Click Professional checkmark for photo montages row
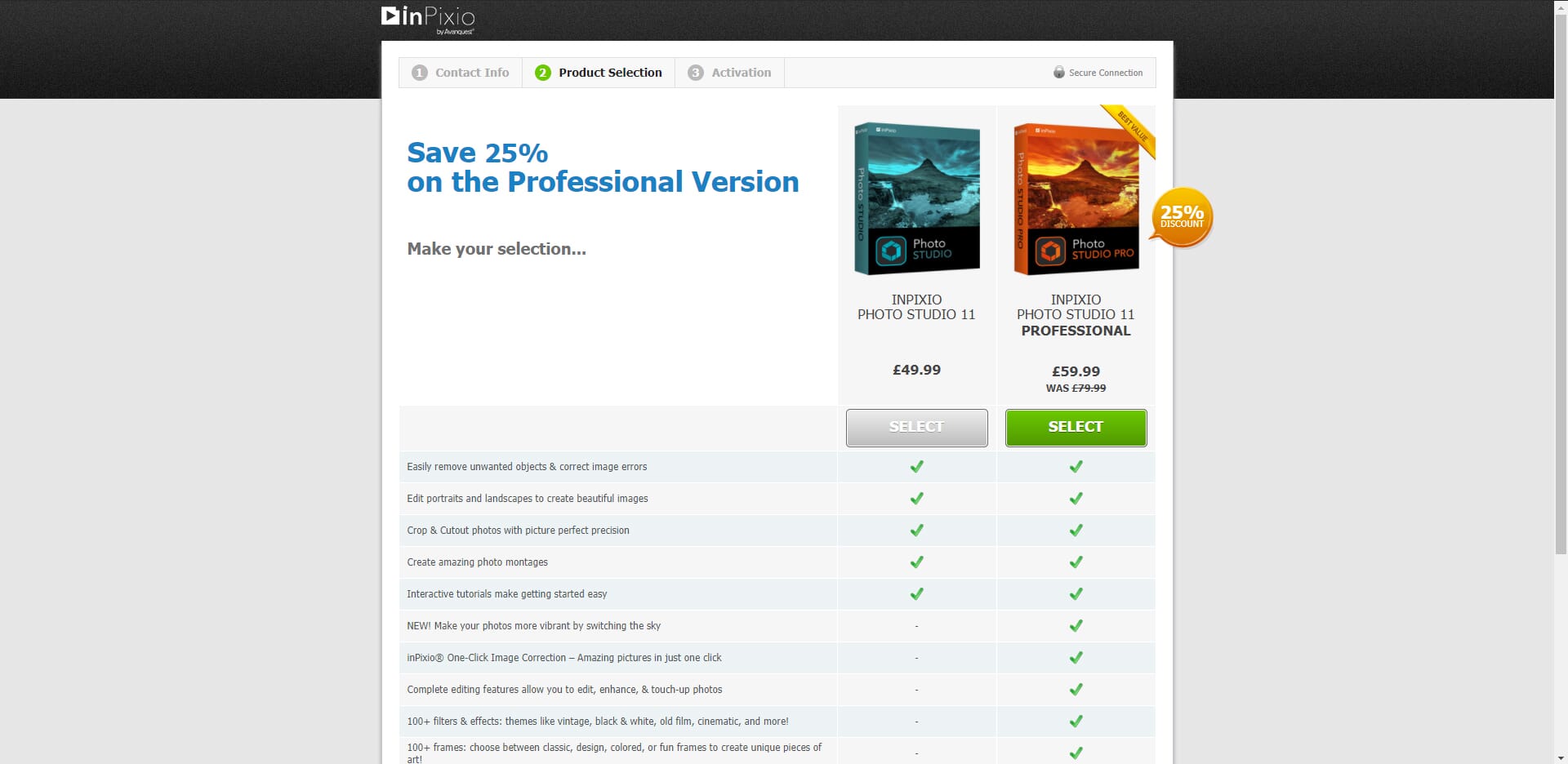1568x764 pixels. pyautogui.click(x=1076, y=562)
